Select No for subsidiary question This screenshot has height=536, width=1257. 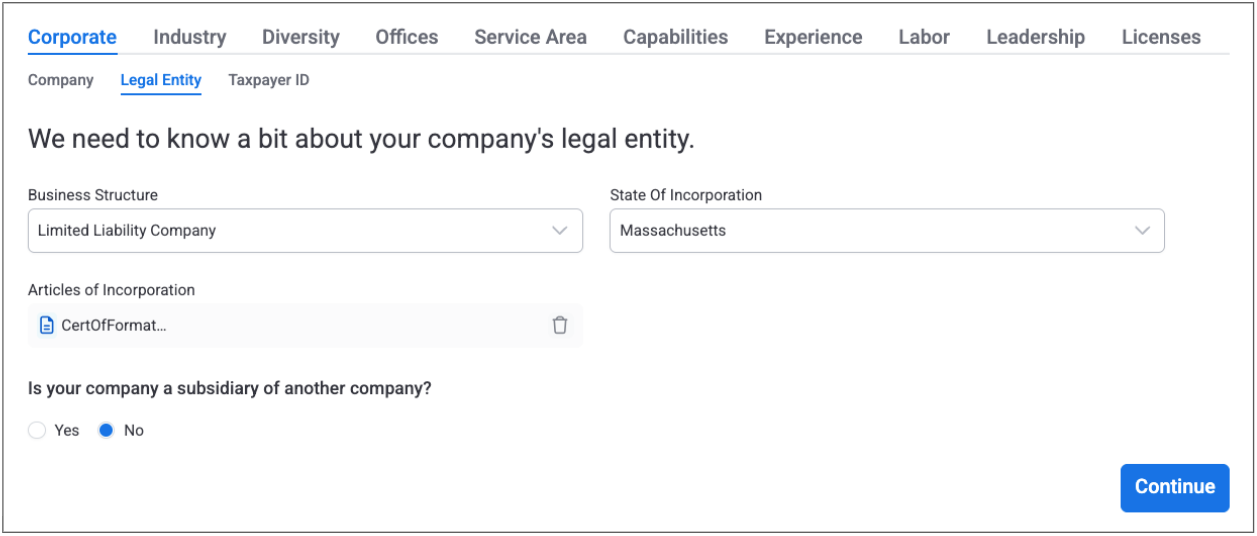click(x=106, y=430)
